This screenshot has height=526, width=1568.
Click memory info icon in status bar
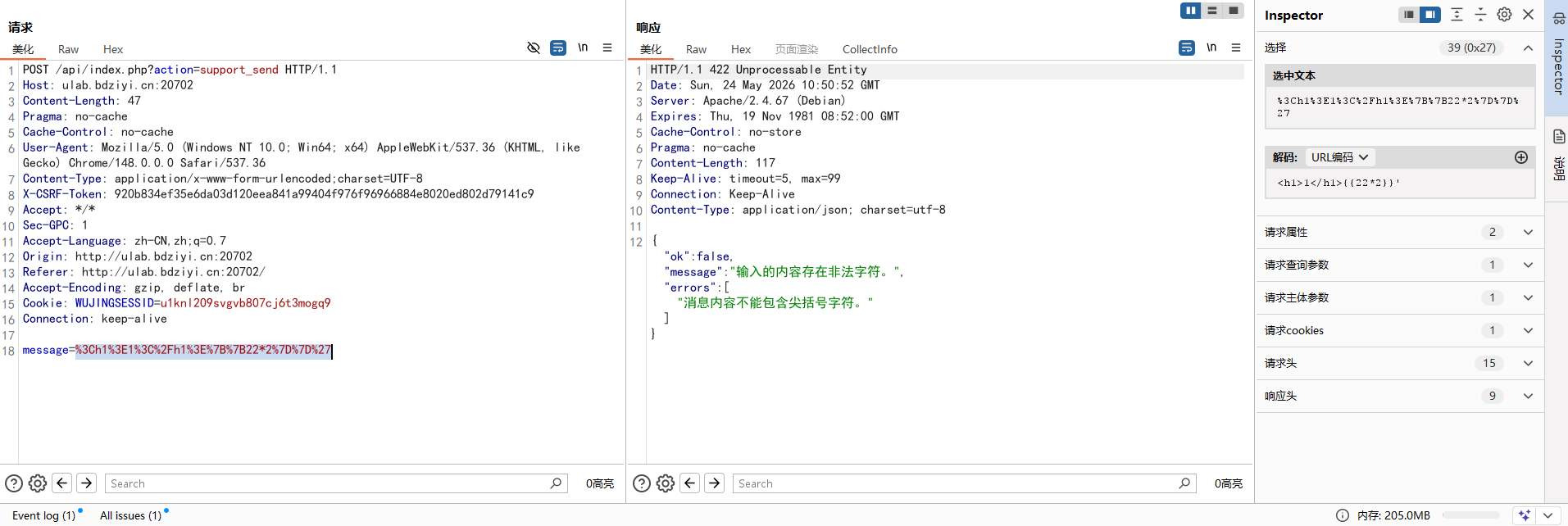coord(1343,515)
